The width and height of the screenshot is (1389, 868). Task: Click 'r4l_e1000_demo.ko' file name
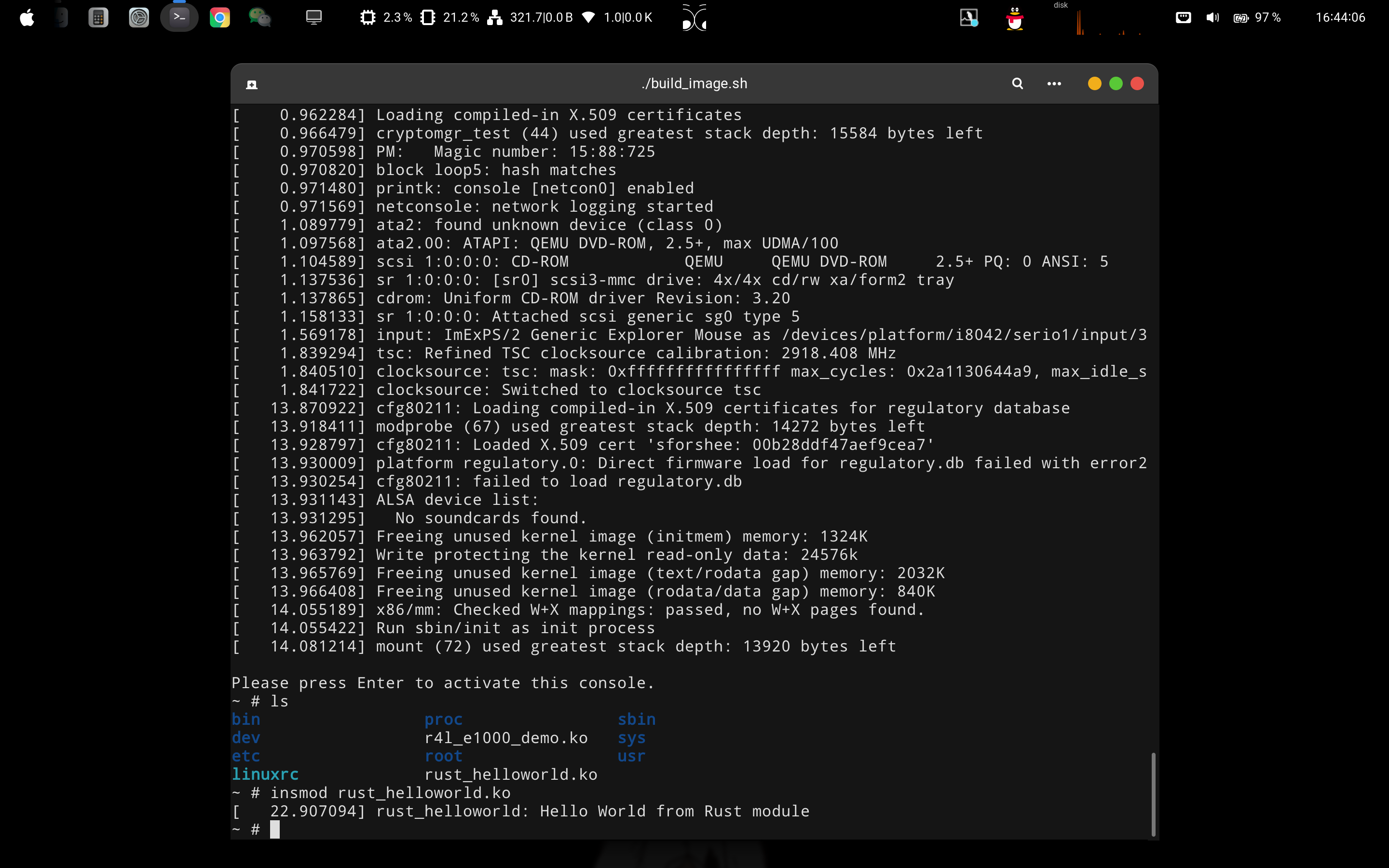click(x=506, y=738)
